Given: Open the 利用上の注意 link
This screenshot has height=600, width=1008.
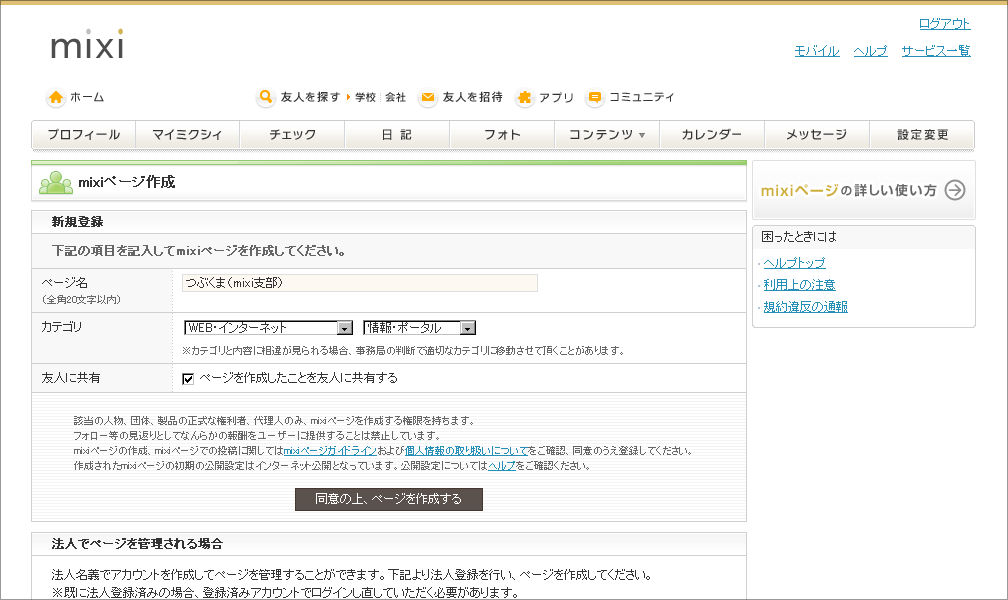Looking at the screenshot, I should 799,285.
